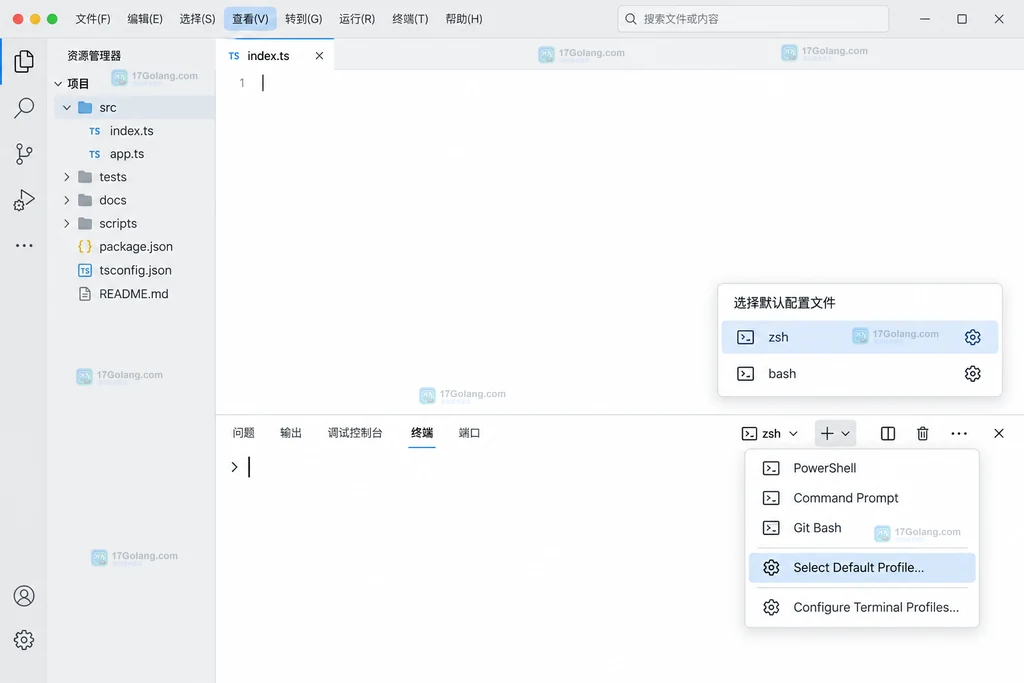Screen dimensions: 1024x683
Task: Open the 文件(F) menu
Action: coord(93,19)
